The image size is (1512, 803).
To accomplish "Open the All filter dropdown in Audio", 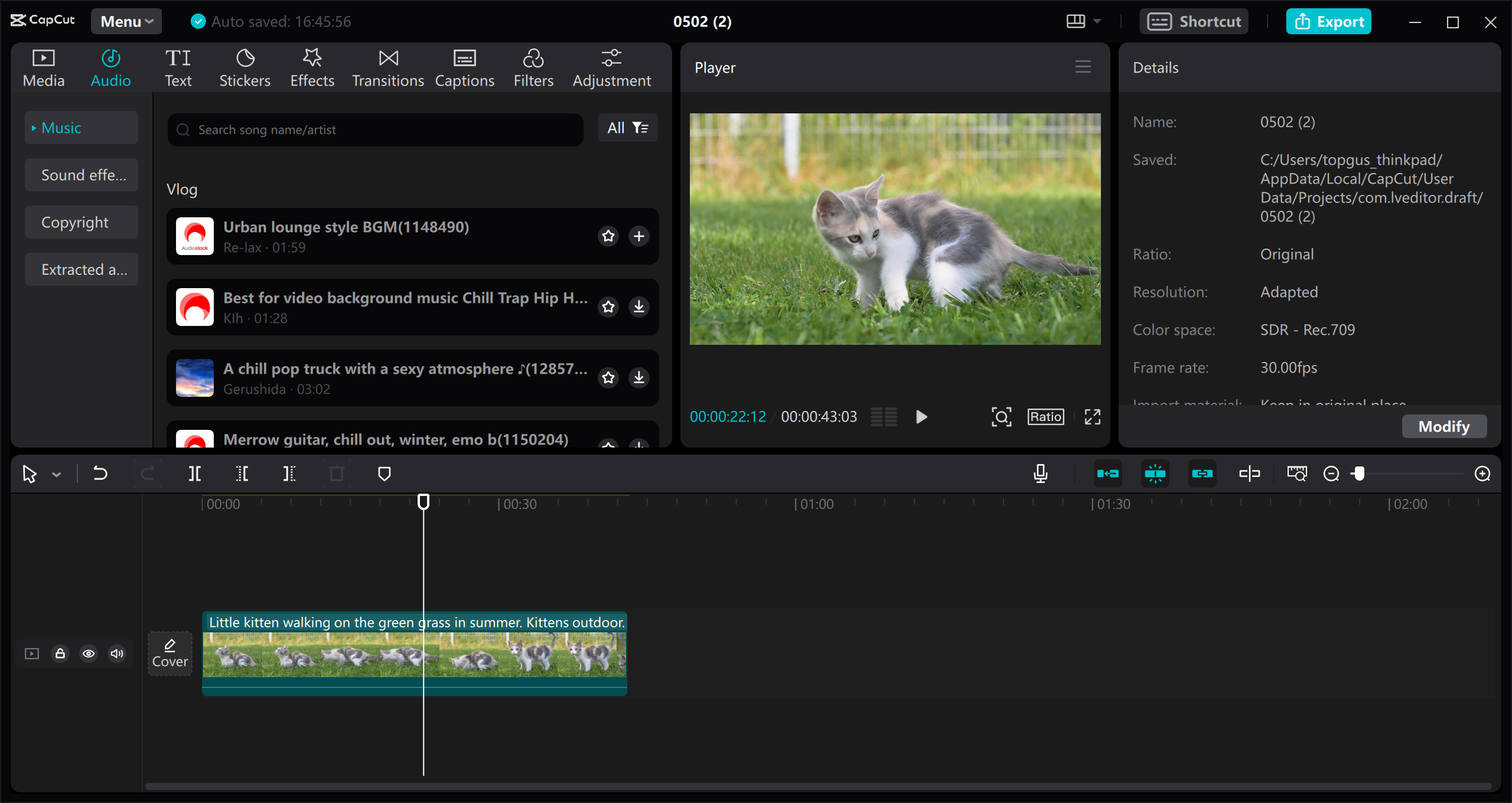I will (x=627, y=128).
